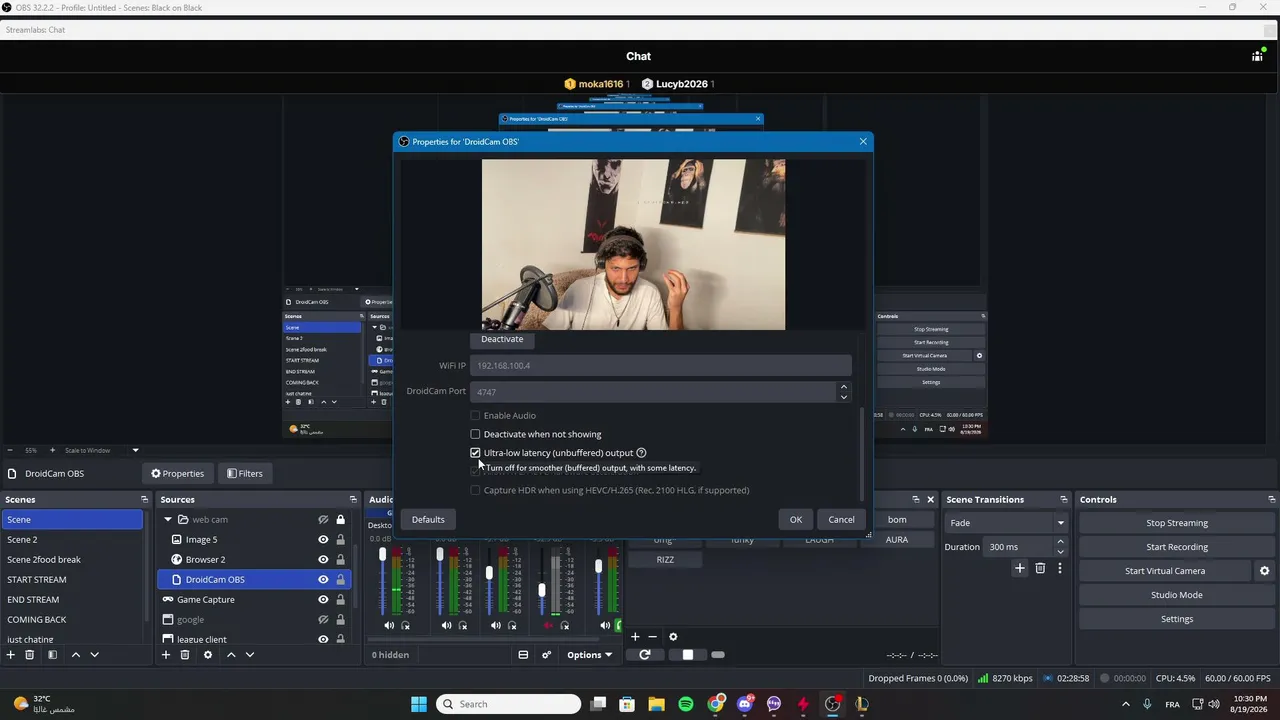Remove soundboard item with minus icon

pyautogui.click(x=653, y=637)
